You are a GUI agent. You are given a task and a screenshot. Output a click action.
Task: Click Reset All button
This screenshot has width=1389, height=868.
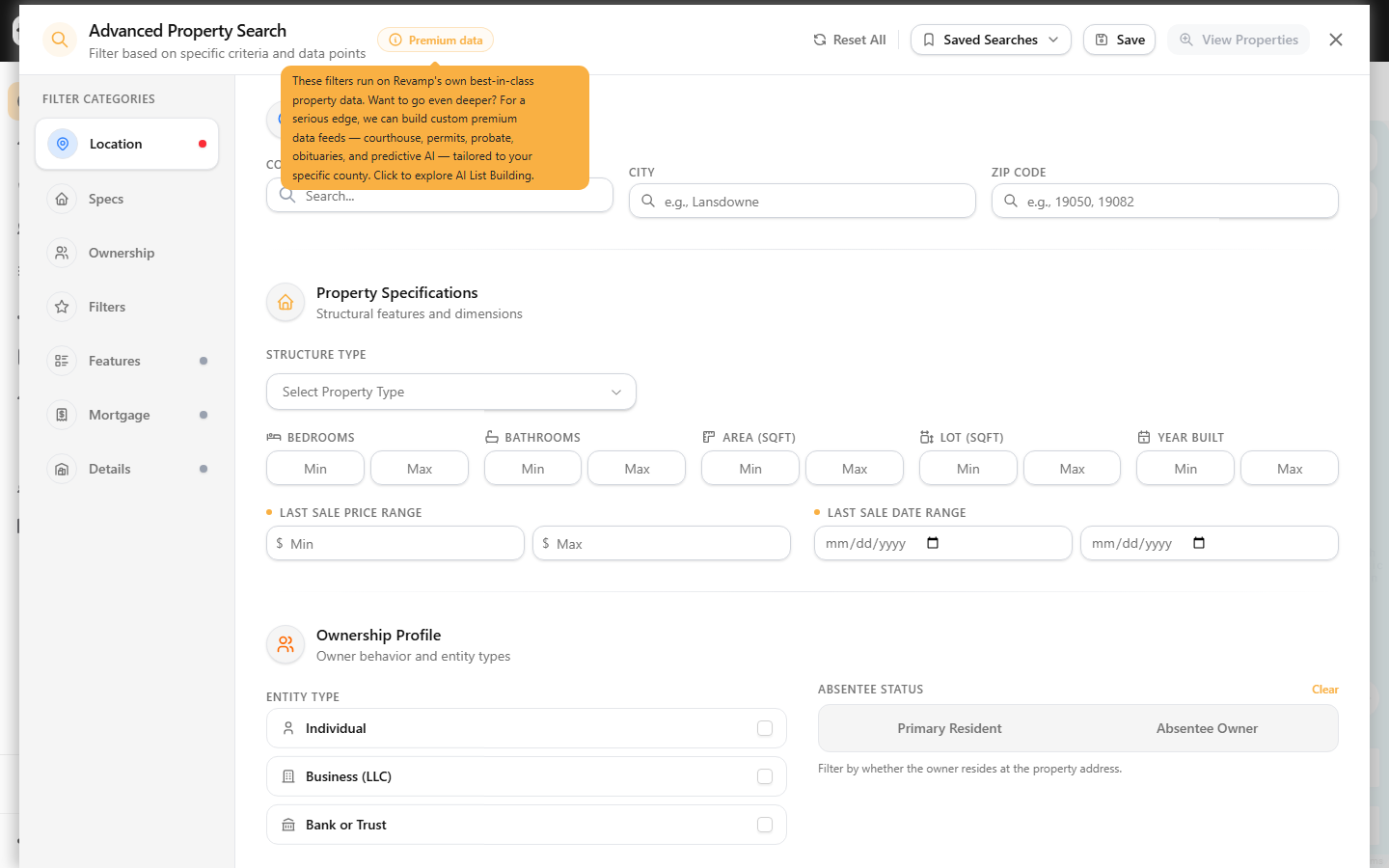point(850,40)
